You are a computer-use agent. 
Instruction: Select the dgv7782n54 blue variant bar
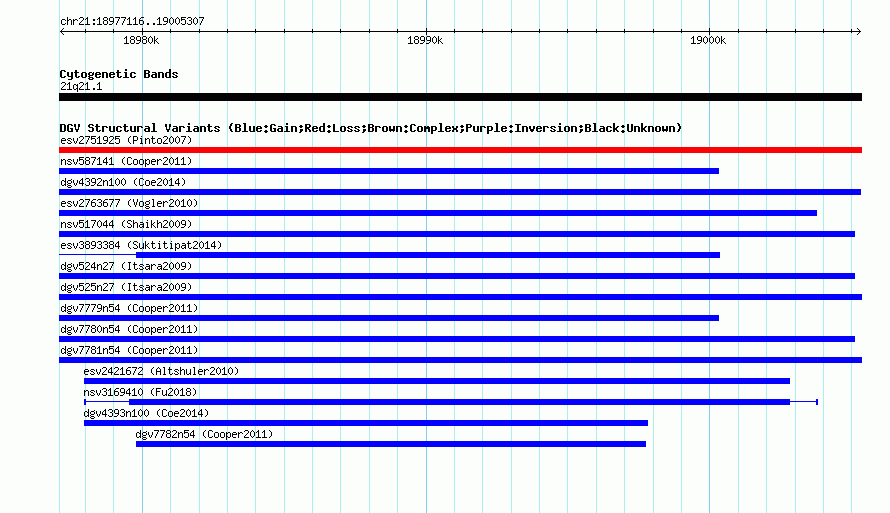[391, 444]
